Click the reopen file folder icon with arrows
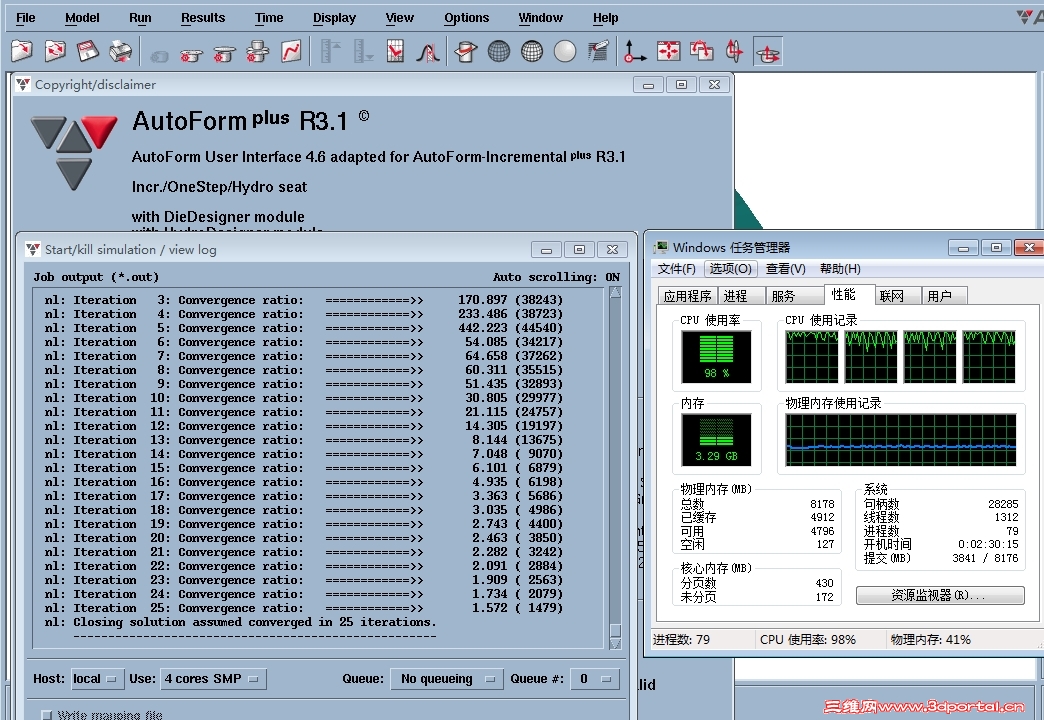This screenshot has height=720, width=1044. tap(55, 51)
